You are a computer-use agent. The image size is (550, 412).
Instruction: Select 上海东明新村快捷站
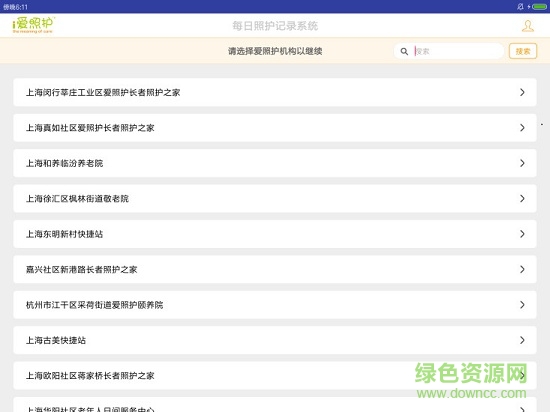click(x=275, y=234)
